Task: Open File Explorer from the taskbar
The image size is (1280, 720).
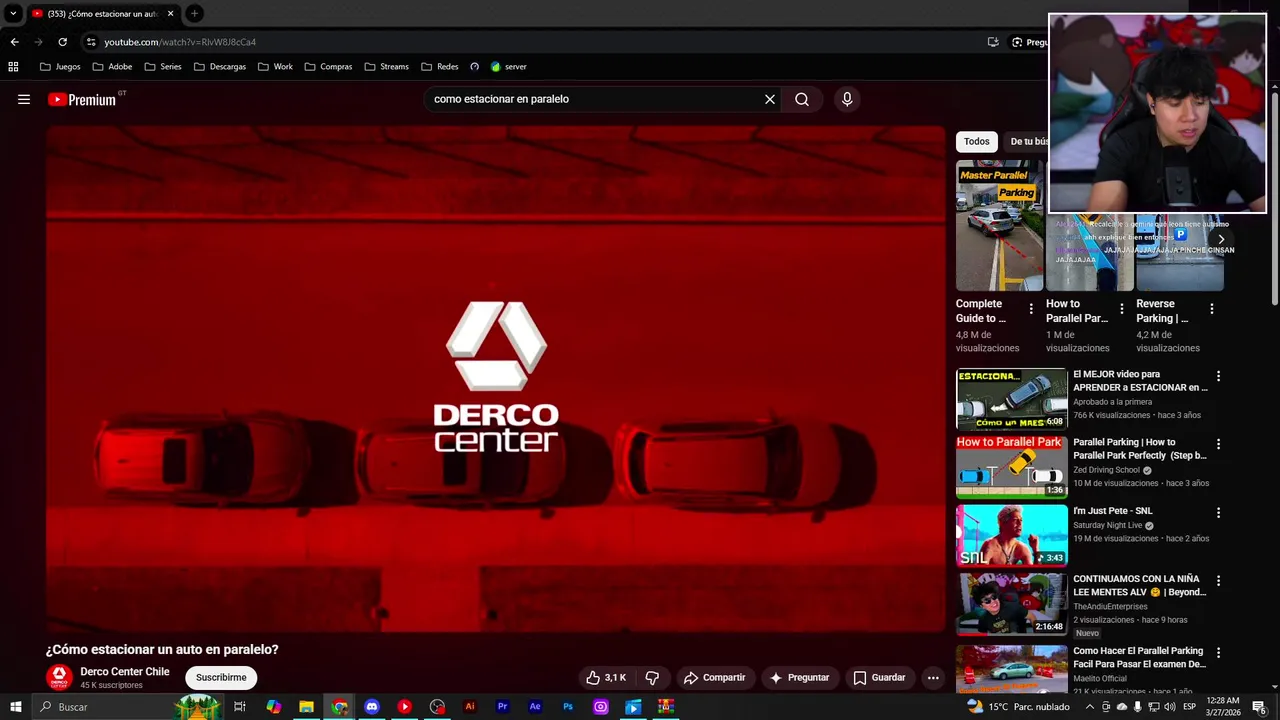Action: (x=306, y=707)
